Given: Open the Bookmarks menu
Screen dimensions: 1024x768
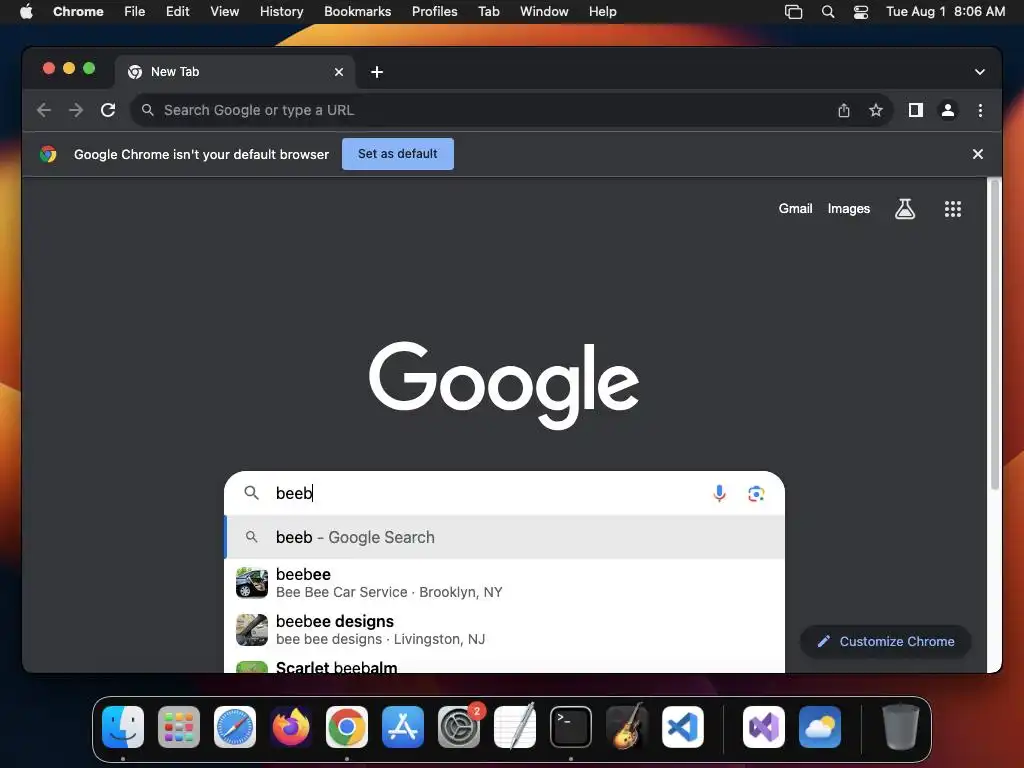Looking at the screenshot, I should coord(357,12).
